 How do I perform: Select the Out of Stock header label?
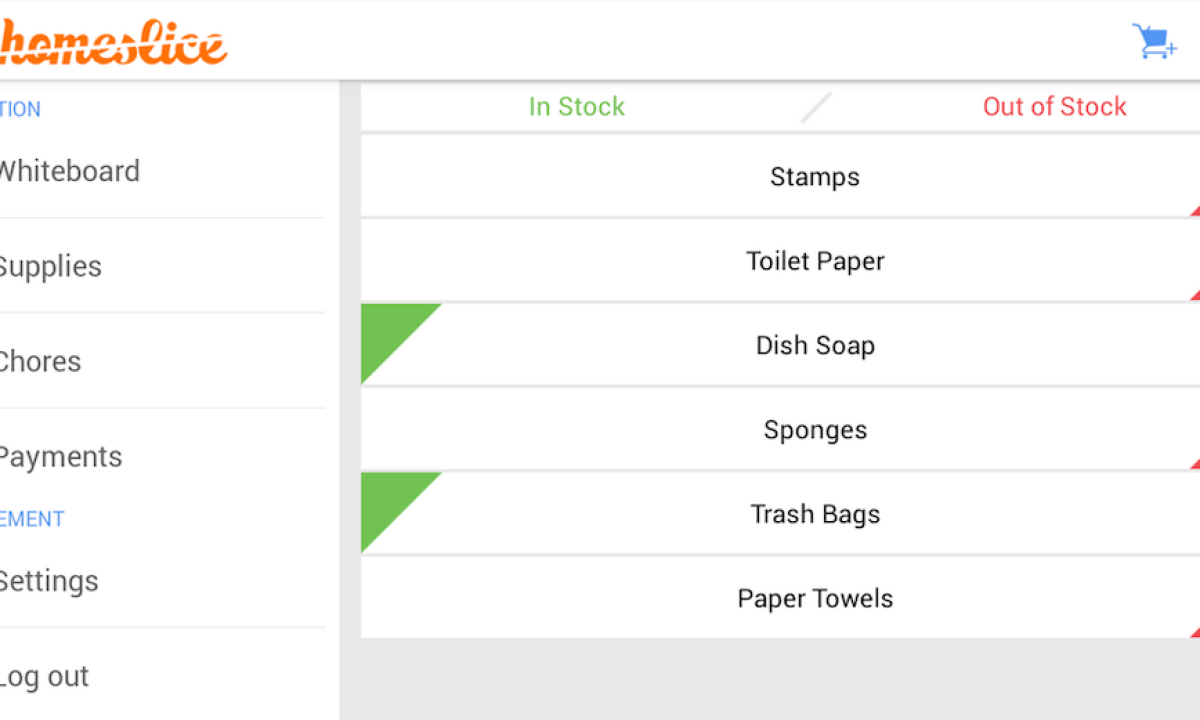point(1054,106)
